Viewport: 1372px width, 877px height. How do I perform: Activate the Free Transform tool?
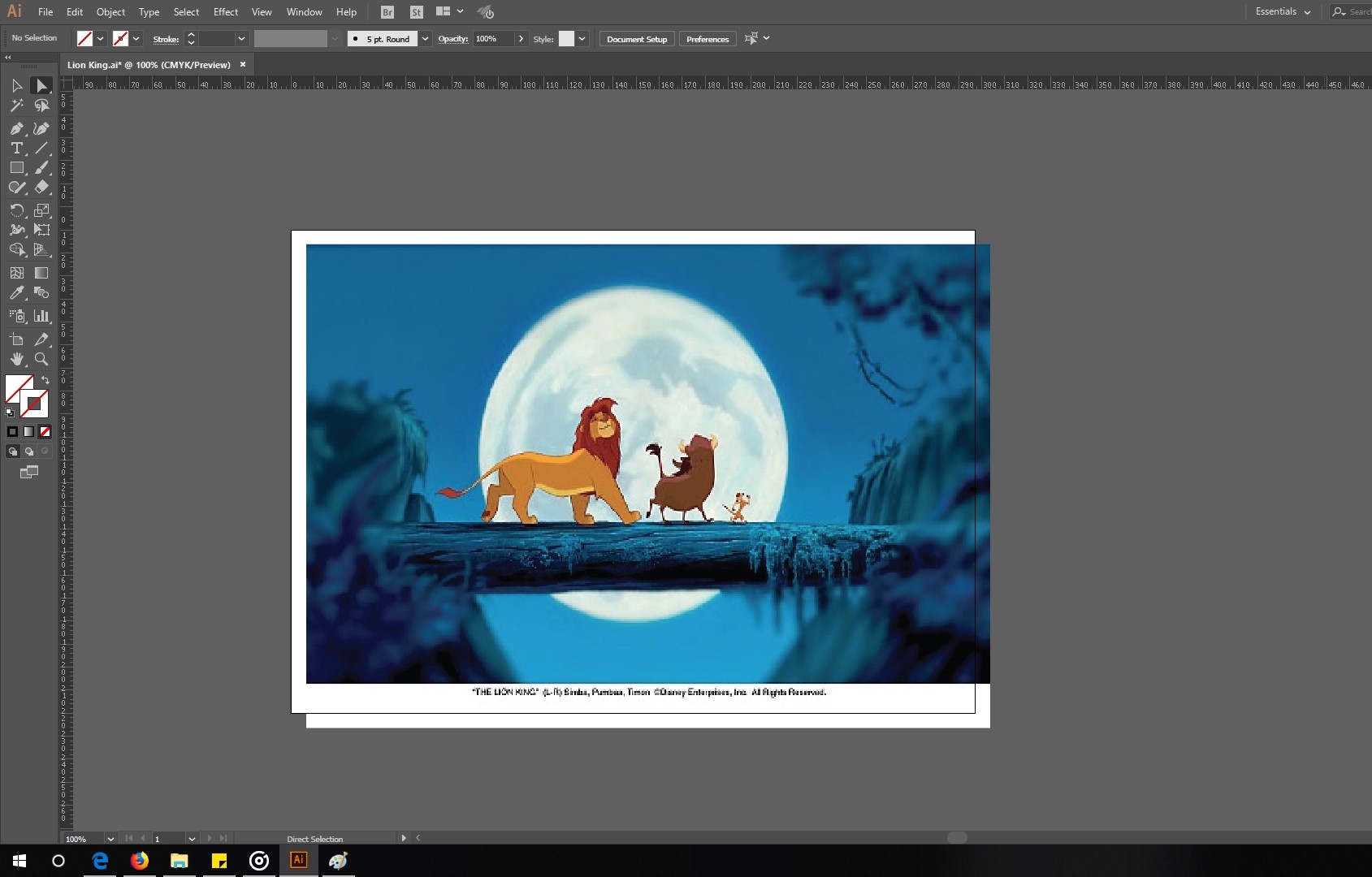pos(41,230)
